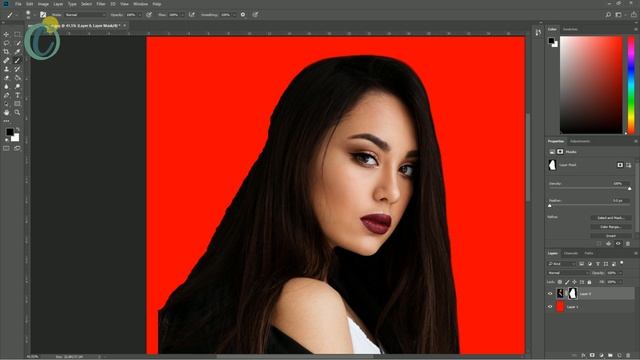The image size is (640, 360).
Task: Click the Invert button
Action: pos(611,236)
